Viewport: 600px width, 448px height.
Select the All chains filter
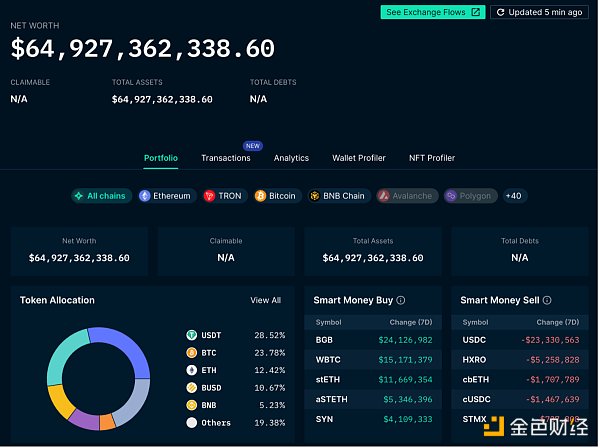click(x=101, y=196)
